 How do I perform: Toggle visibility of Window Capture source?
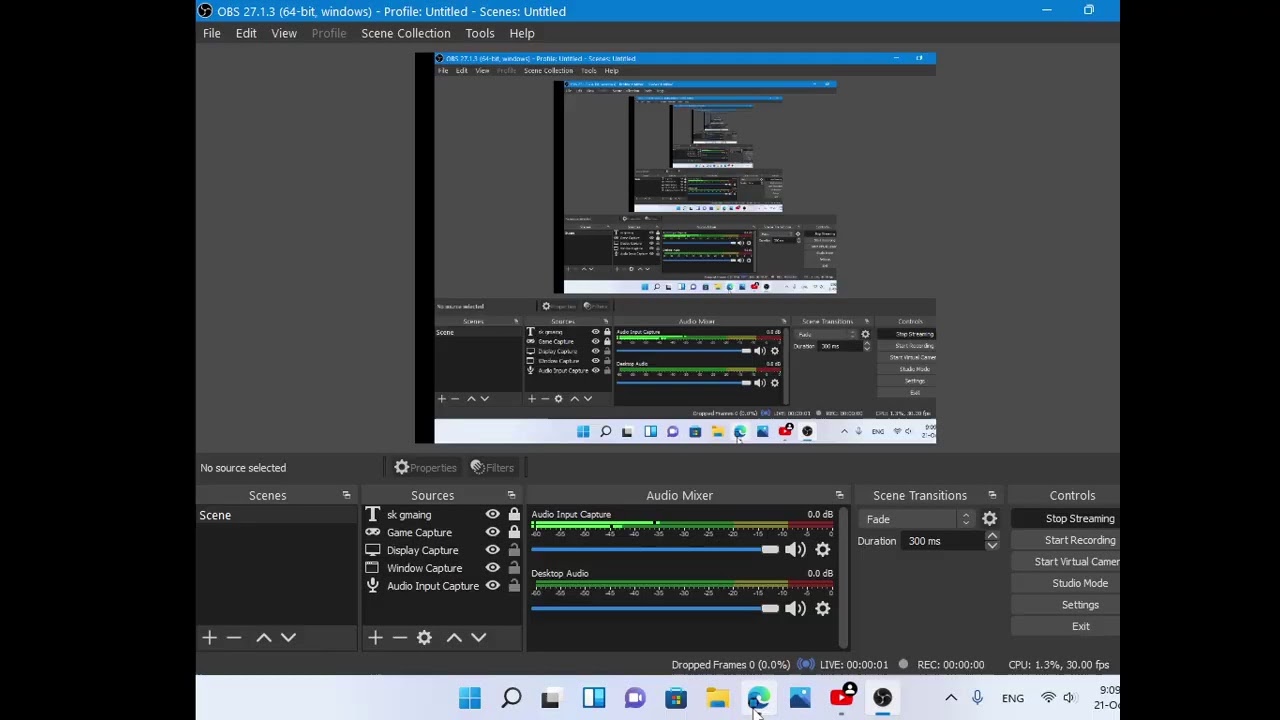(x=492, y=568)
